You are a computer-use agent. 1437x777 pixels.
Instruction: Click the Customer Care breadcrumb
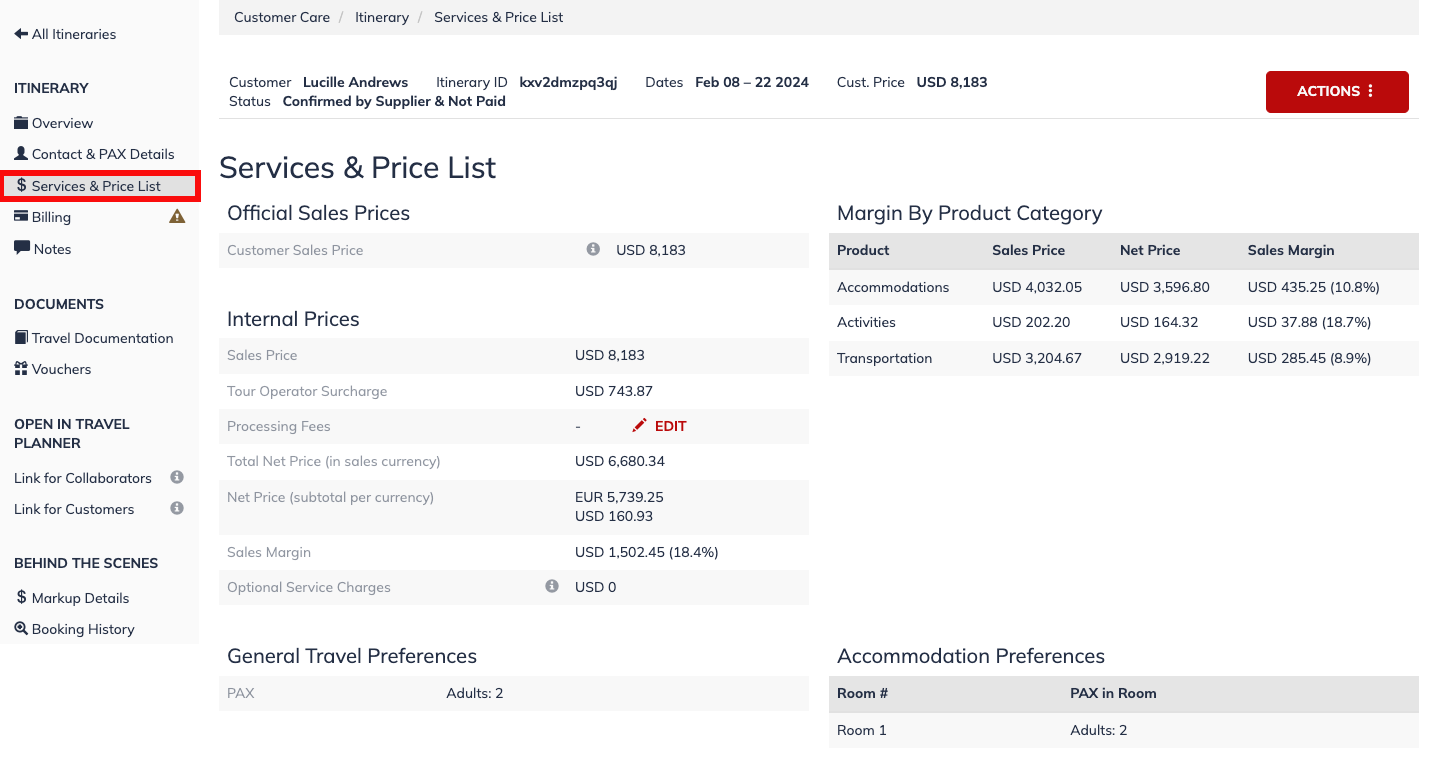pos(282,17)
